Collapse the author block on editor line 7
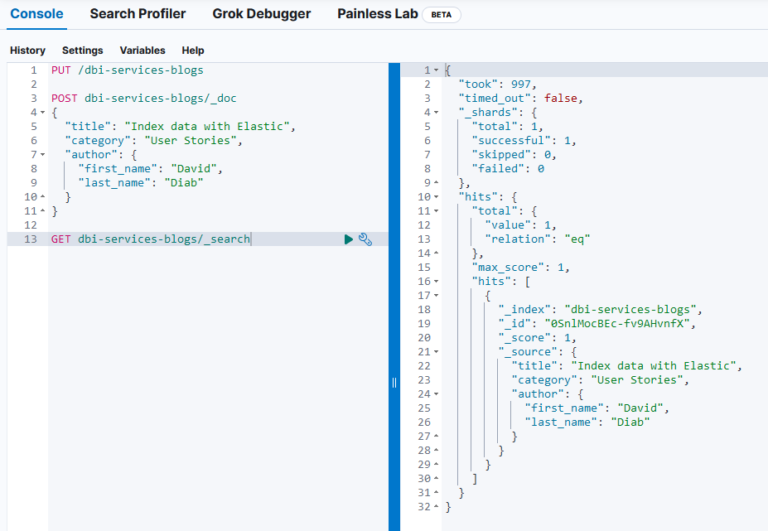 (41, 155)
